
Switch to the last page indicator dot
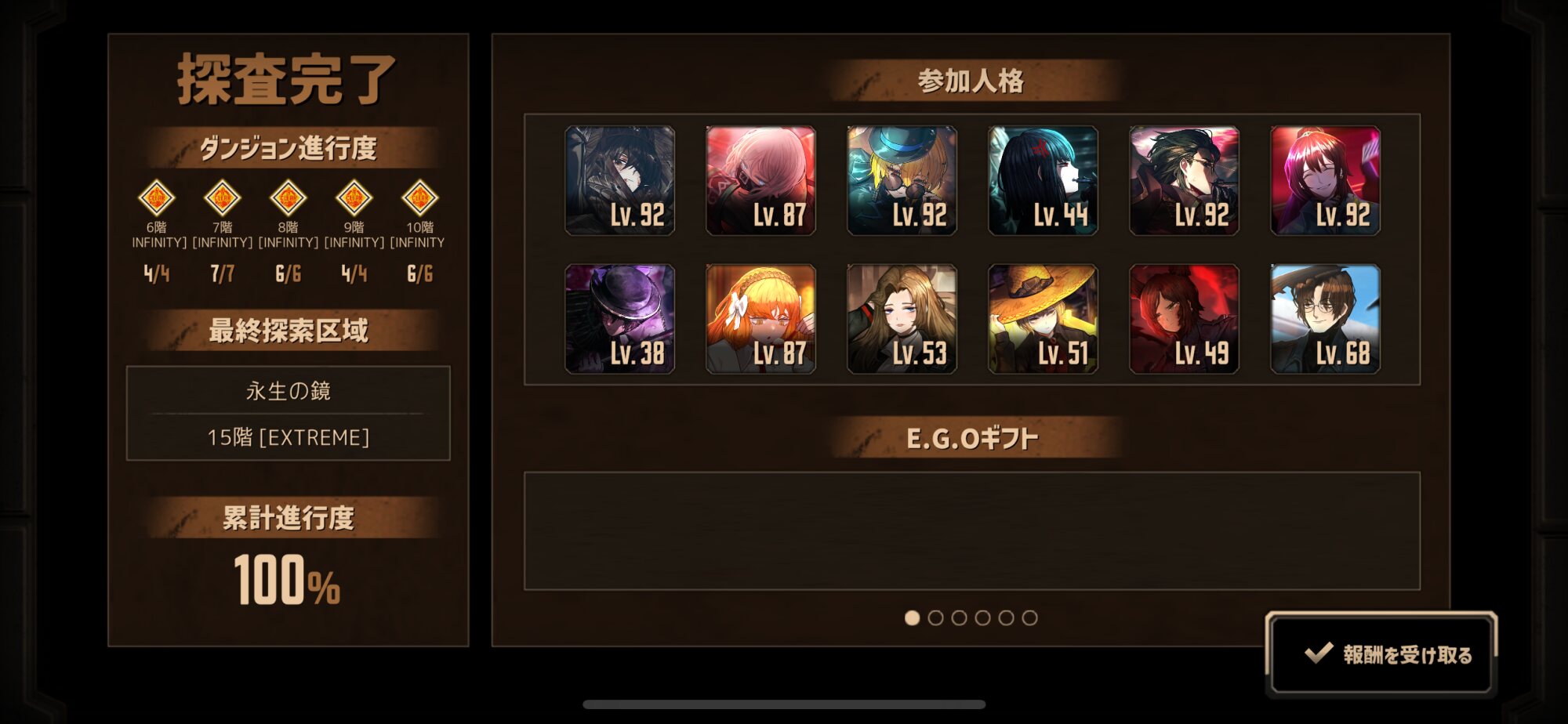coord(1029,617)
